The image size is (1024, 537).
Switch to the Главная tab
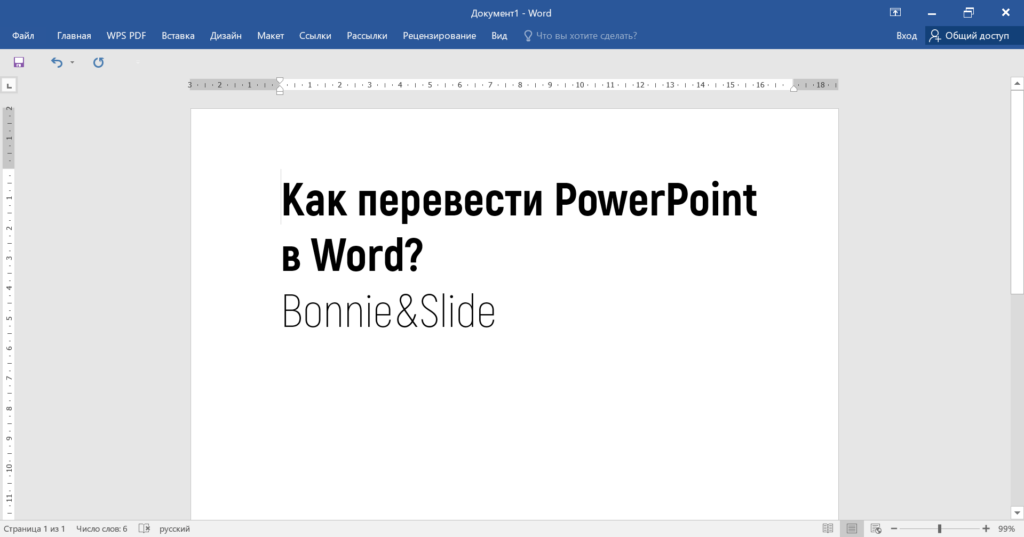74,36
